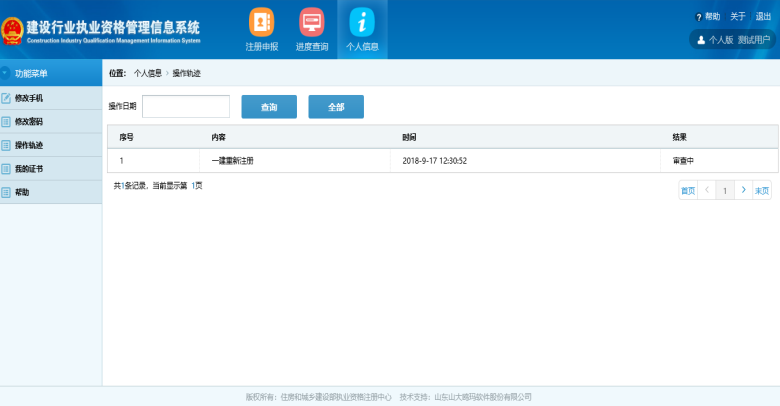Click the 操作日期 date input field
Viewport: 780px width, 406px height.
pos(186,106)
